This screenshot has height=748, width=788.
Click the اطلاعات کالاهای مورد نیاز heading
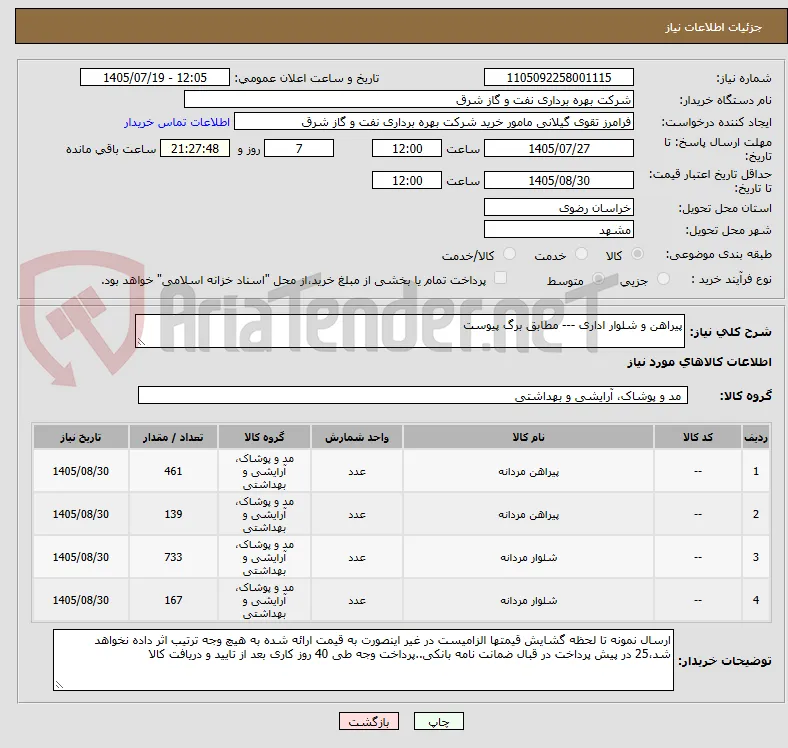[699, 362]
